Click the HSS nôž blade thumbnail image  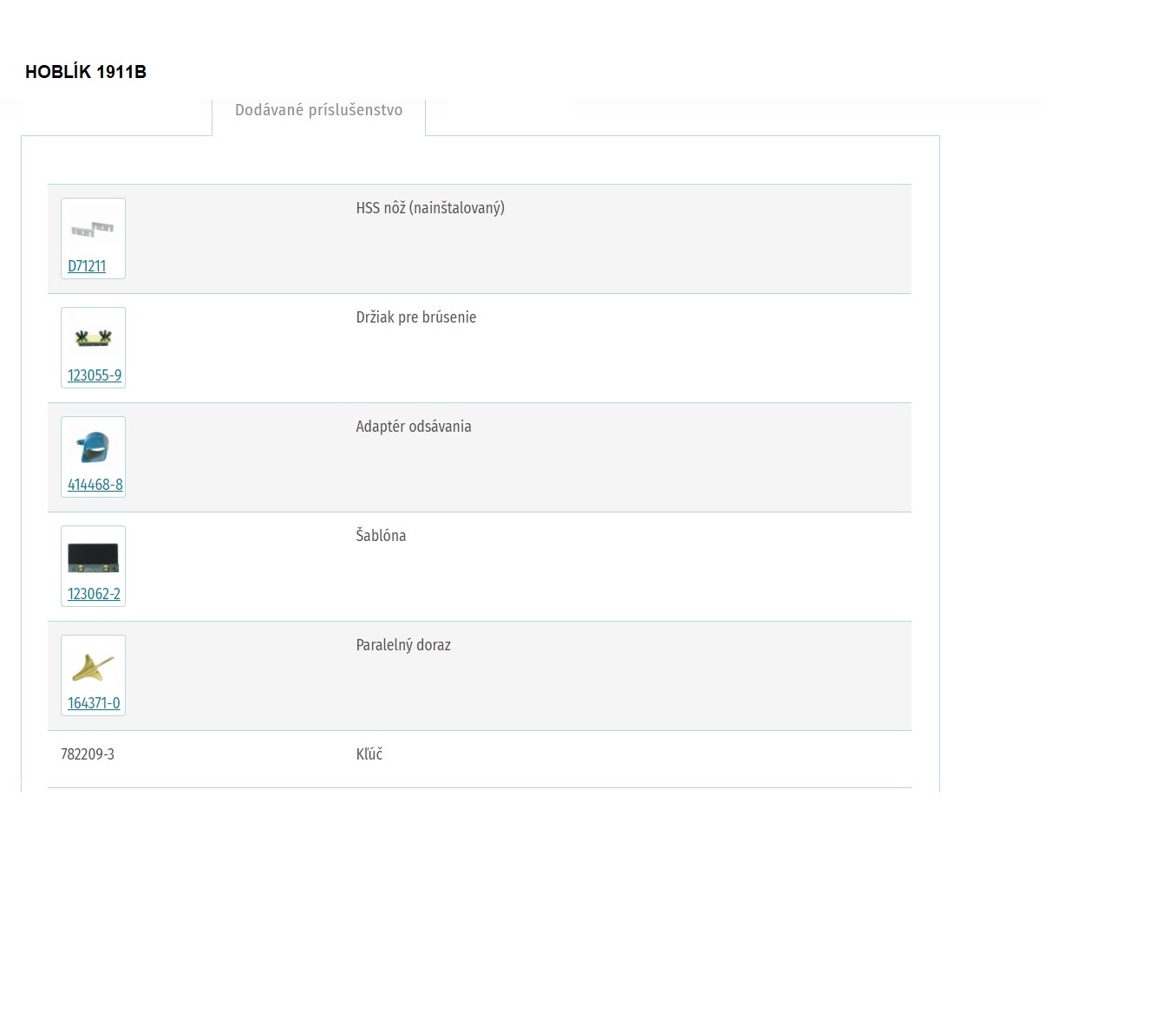pos(93,229)
